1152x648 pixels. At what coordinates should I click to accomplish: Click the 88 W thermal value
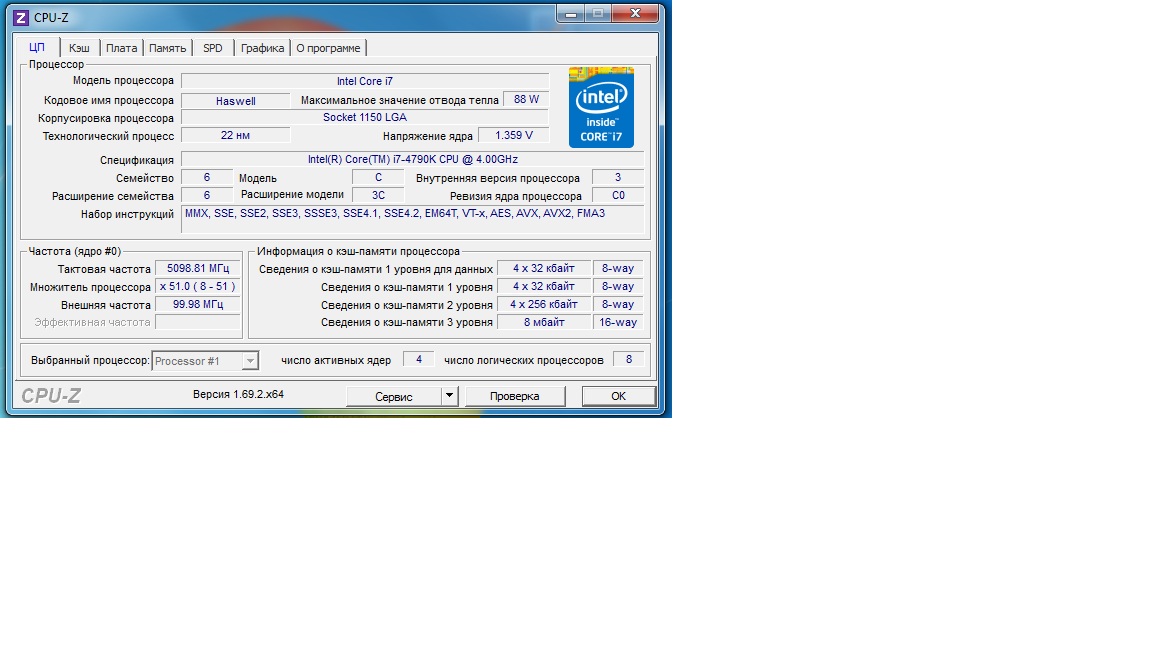[526, 99]
